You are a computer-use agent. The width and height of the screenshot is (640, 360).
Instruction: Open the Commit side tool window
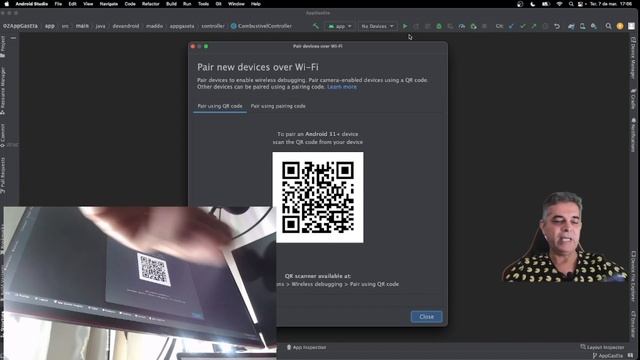pyautogui.click(x=3, y=135)
